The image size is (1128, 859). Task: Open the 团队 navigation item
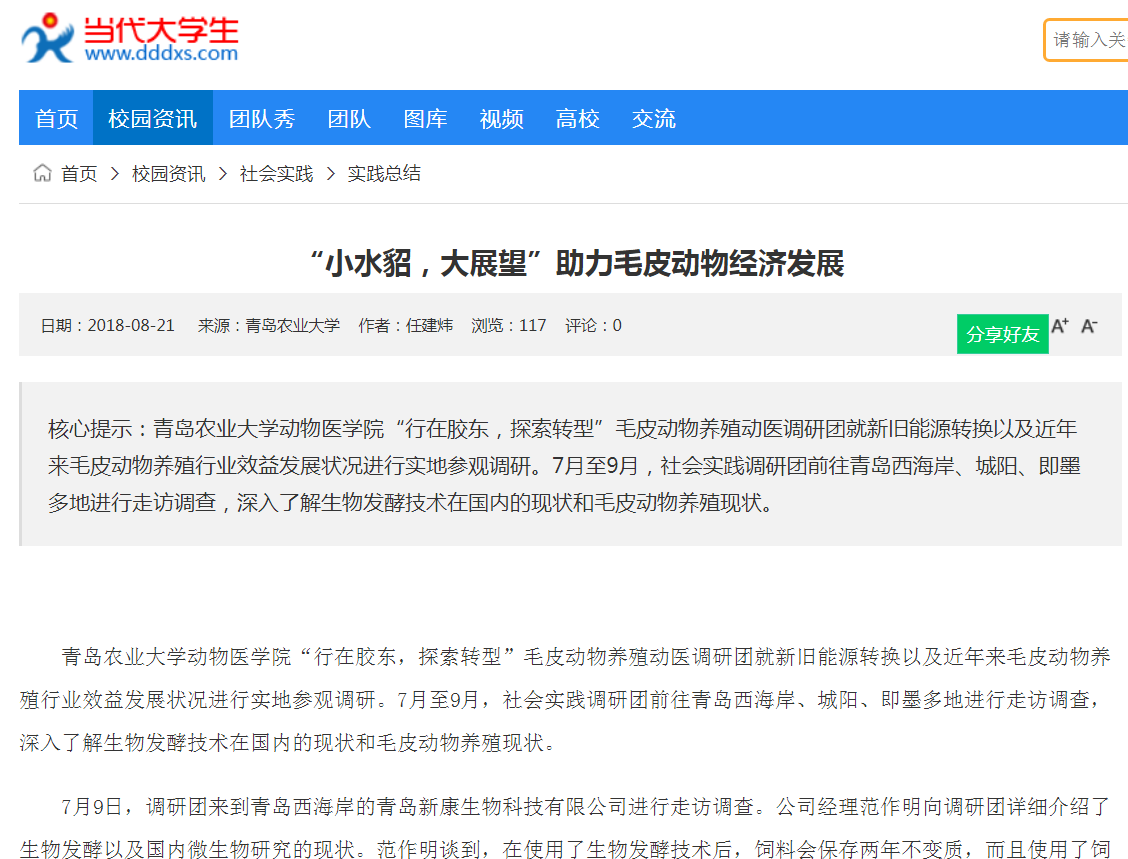349,119
